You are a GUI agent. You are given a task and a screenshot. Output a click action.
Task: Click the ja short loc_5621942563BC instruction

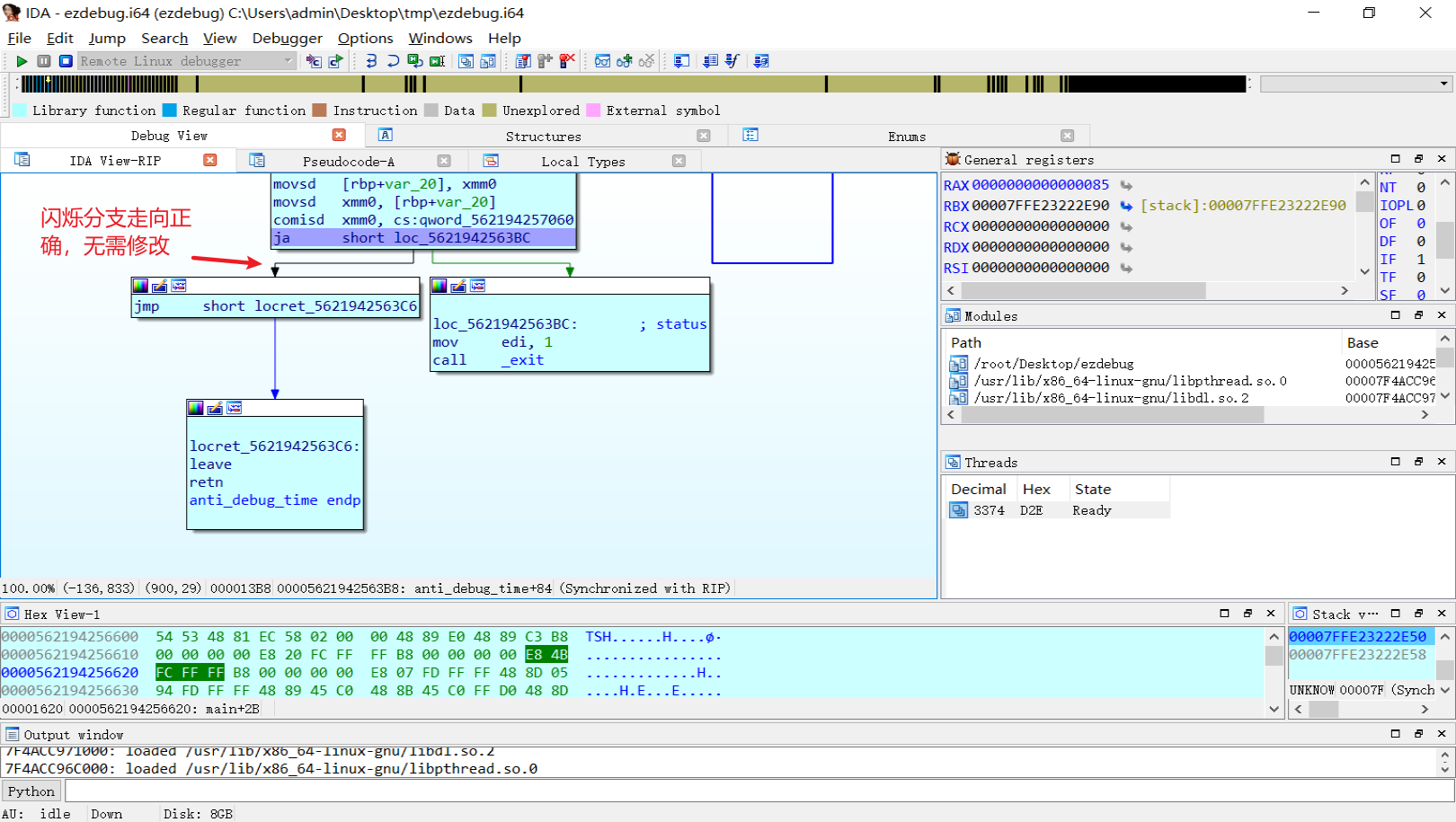pyautogui.click(x=423, y=238)
